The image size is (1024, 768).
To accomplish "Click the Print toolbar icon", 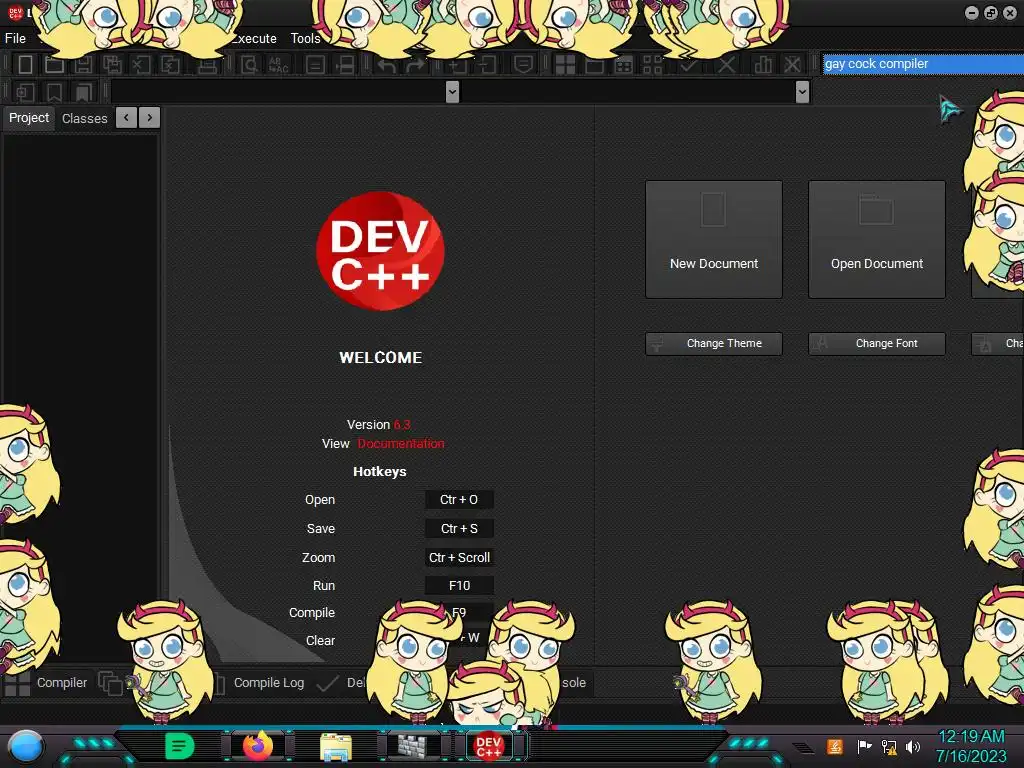I will pyautogui.click(x=208, y=65).
